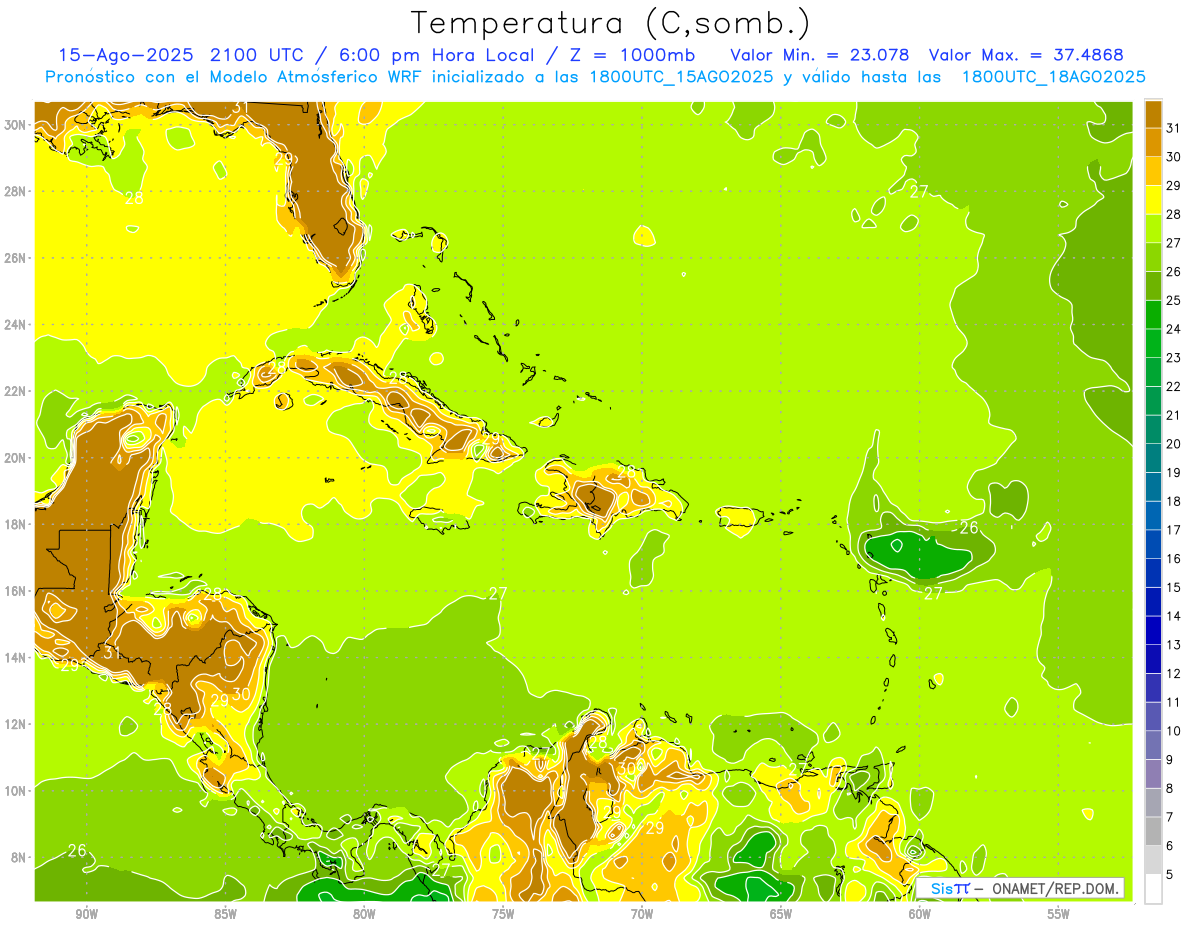Pick the purple legend swatch between 9 and 10
Viewport: 1200px width, 927px height.
(1153, 745)
